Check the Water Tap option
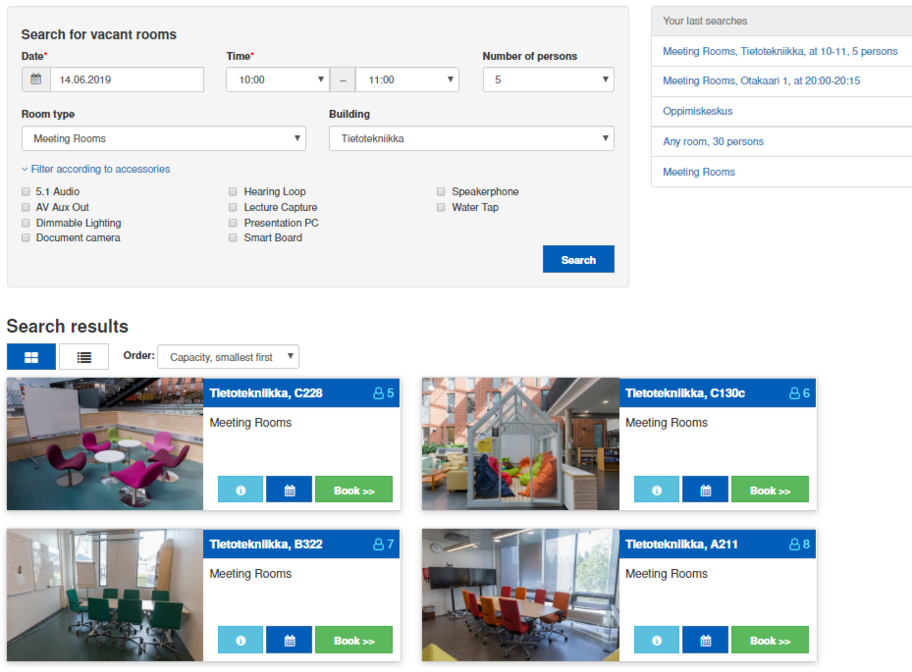 click(x=442, y=208)
